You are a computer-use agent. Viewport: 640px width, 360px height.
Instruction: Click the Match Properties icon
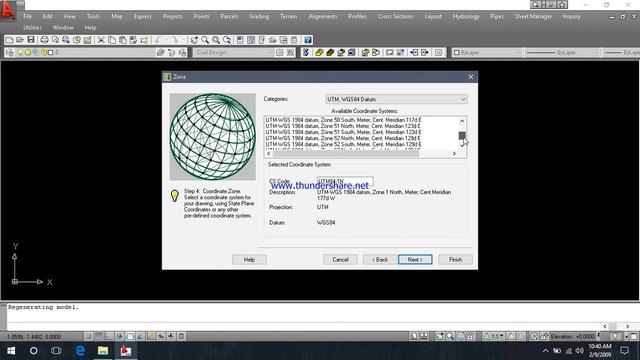point(133,40)
